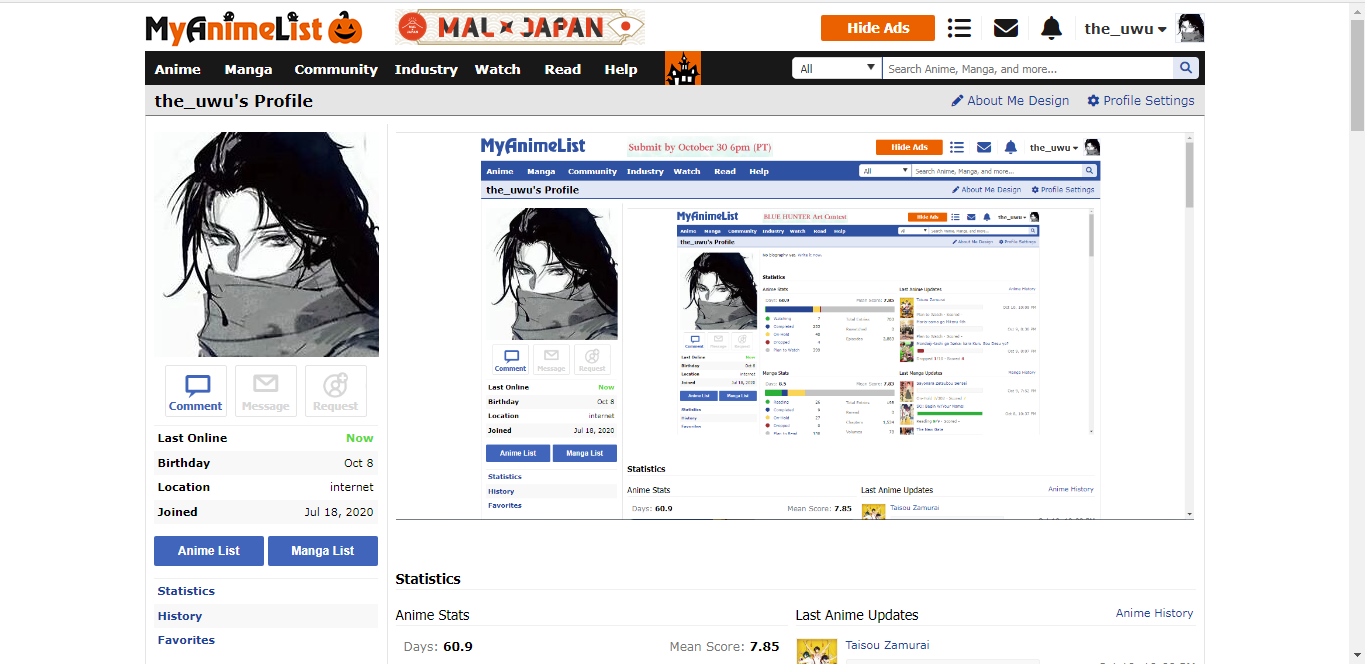Expand the the_uwu account dropdown in top header

pos(1126,29)
